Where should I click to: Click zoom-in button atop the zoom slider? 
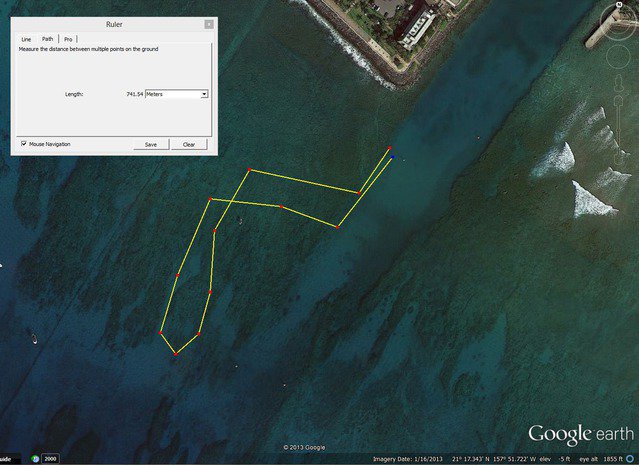[x=619, y=101]
